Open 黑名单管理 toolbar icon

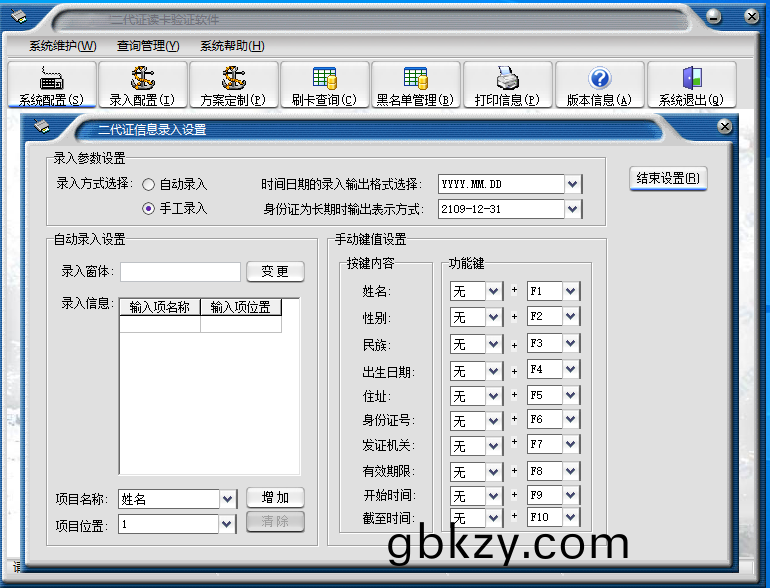[415, 78]
